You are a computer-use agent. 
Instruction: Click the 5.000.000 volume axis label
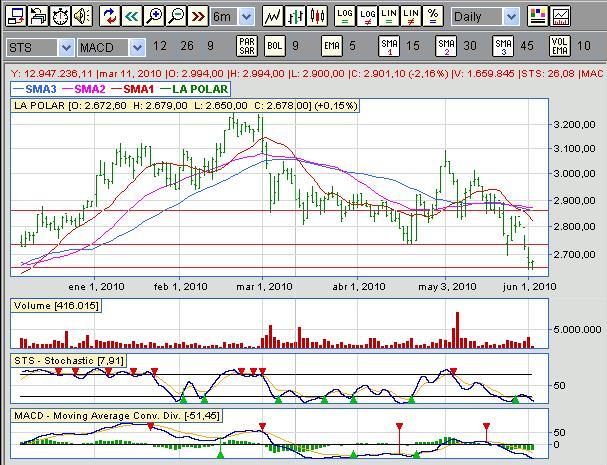tap(577, 330)
